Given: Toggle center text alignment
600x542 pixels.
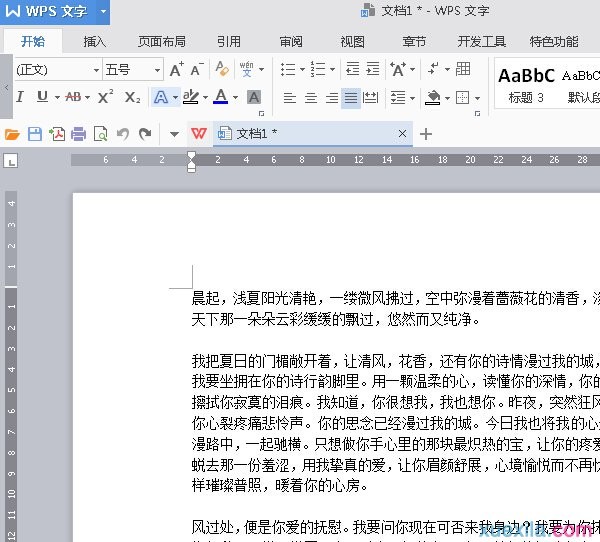Looking at the screenshot, I should (x=310, y=98).
